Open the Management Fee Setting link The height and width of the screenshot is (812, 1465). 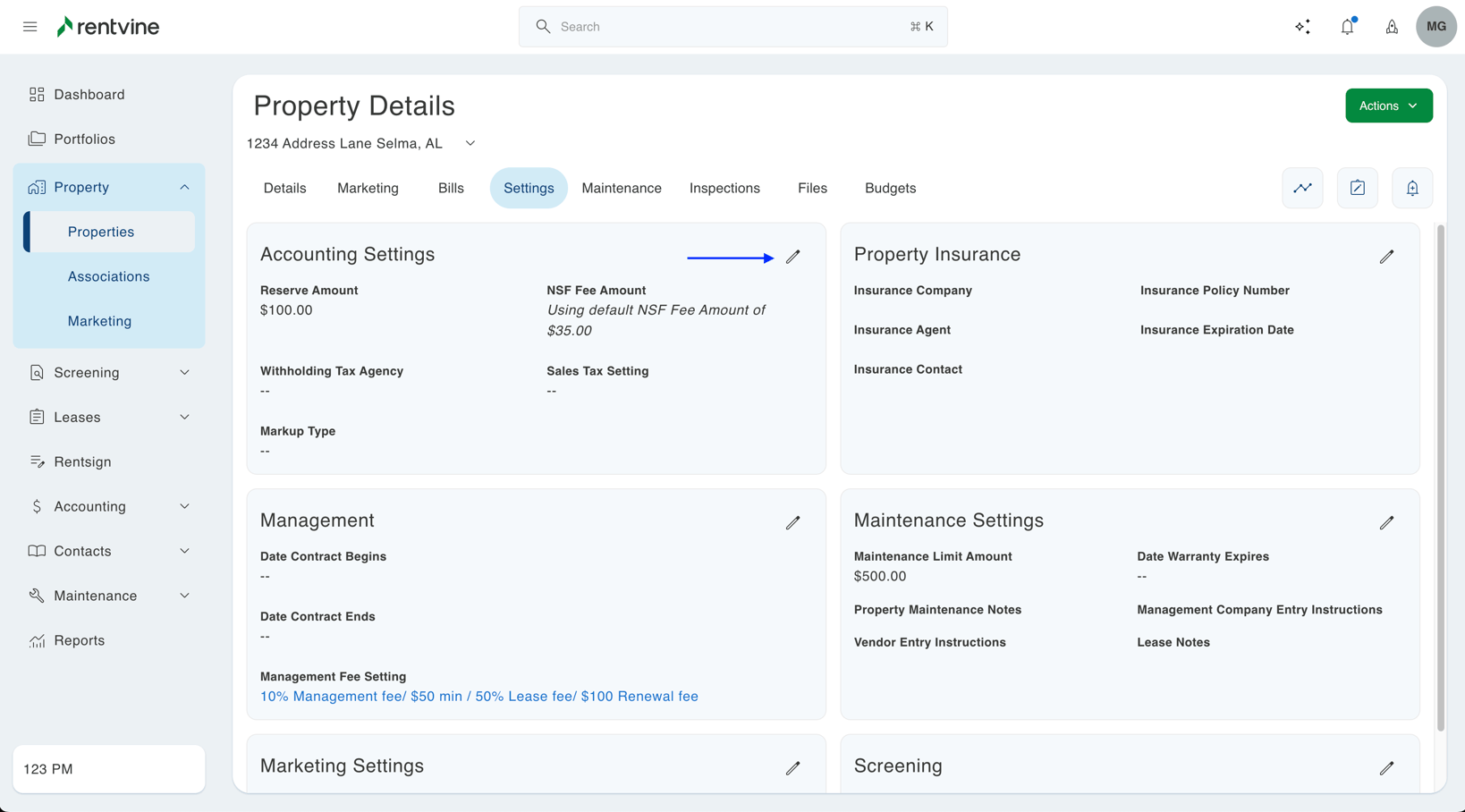[x=479, y=697]
